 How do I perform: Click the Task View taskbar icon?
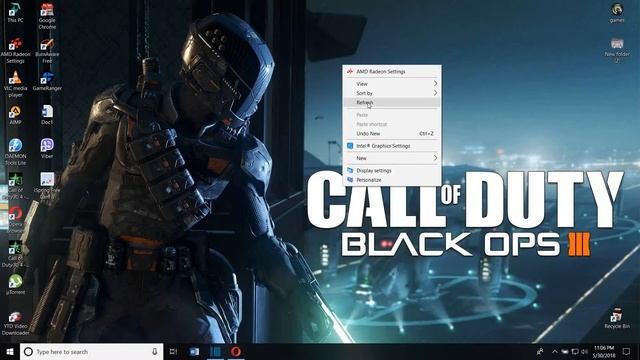[173, 351]
